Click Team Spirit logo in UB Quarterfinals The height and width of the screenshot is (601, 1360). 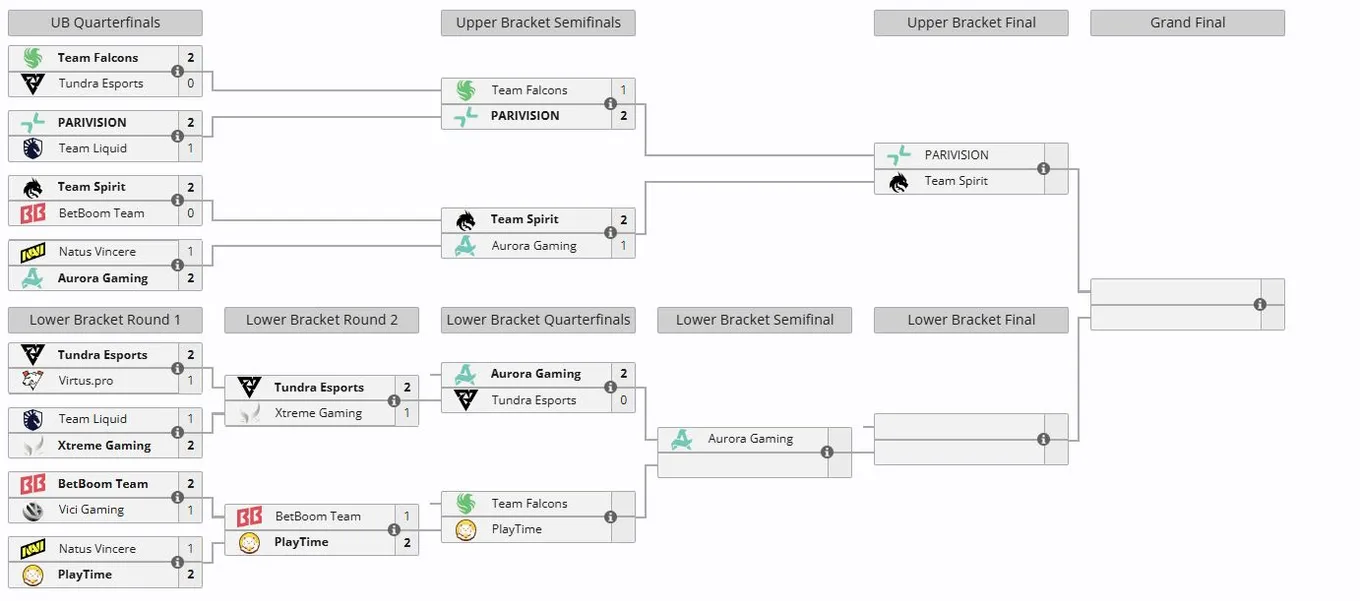33,187
